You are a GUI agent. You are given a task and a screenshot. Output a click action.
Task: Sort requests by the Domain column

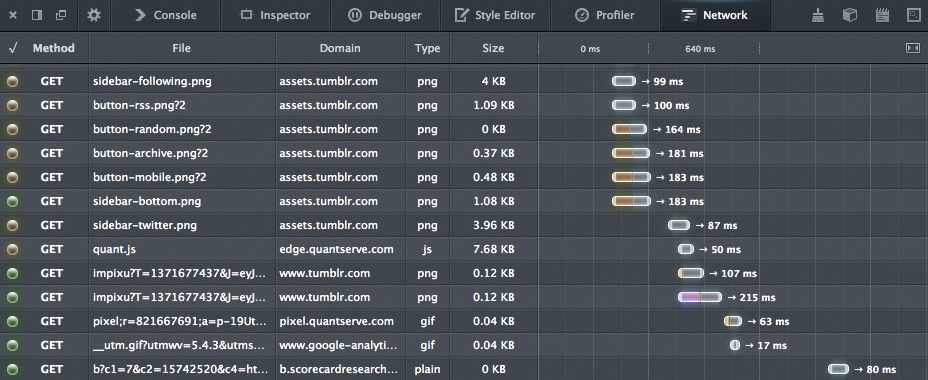[340, 48]
